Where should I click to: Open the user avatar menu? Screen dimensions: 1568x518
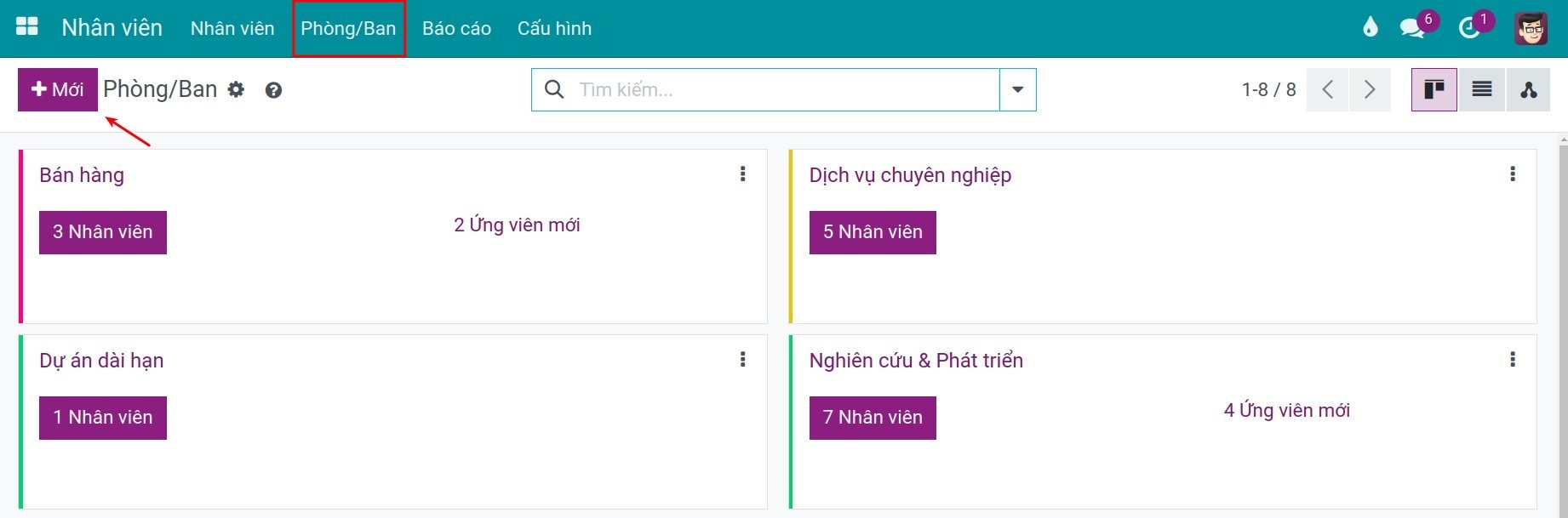[1531, 28]
